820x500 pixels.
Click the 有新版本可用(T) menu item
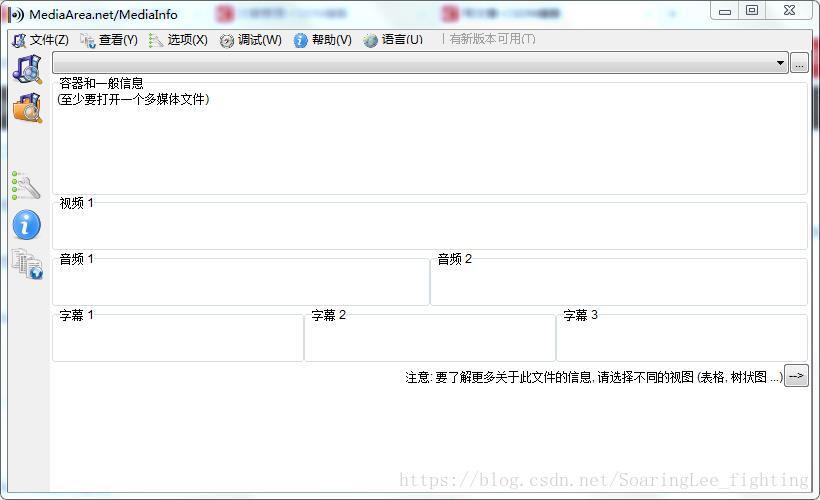click(492, 39)
